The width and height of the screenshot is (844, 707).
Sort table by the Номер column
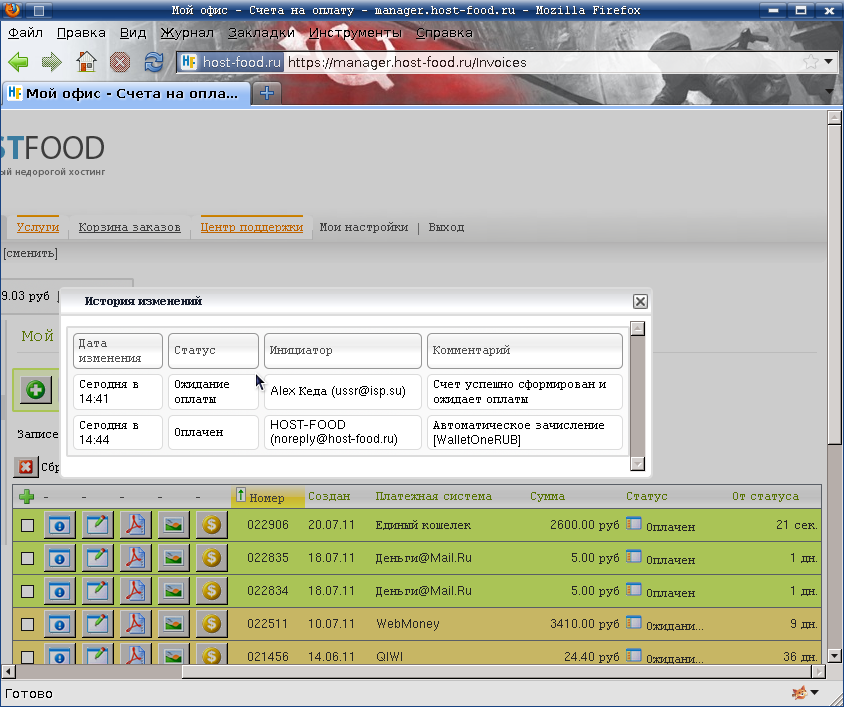point(266,497)
